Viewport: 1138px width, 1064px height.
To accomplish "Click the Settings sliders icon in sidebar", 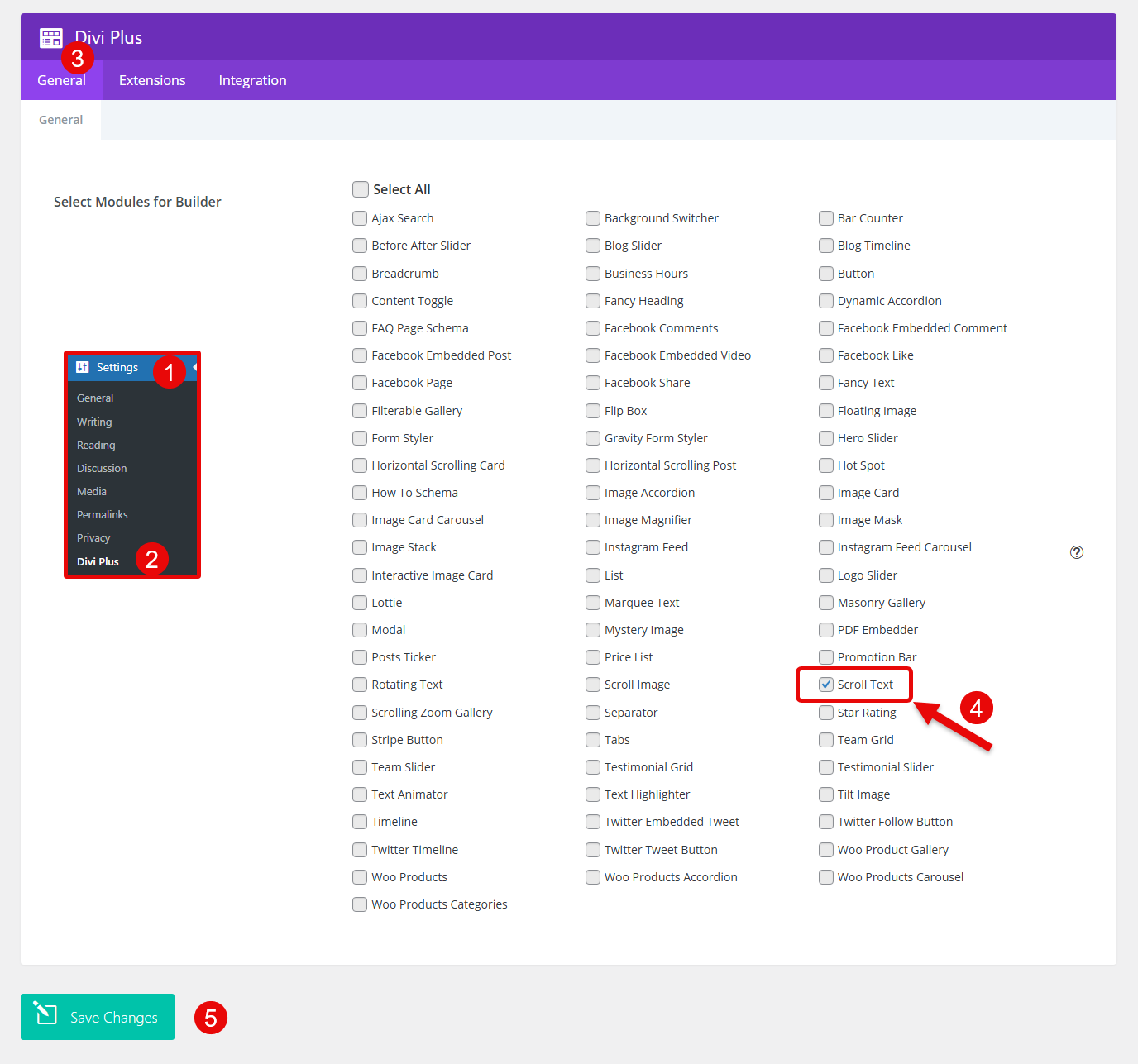I will tap(83, 367).
